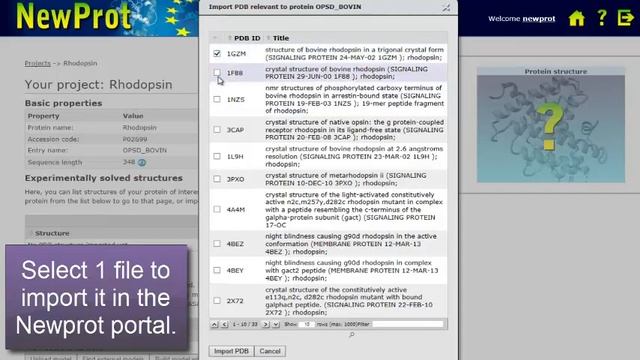Uncheck the 1GZM checkbox
Image resolution: width=640 pixels, height=360 pixels.
coord(217,53)
